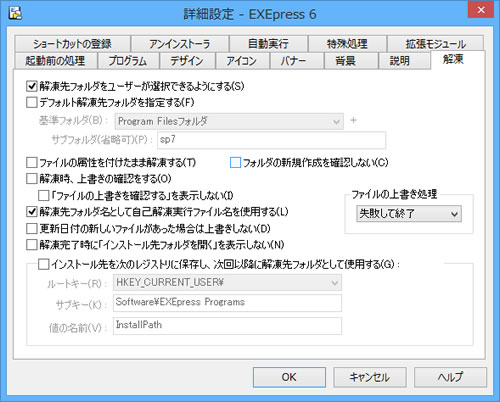This screenshot has height=402, width=500.
Task: Switch to the ショートカットの登録 tab
Action: pos(72,44)
